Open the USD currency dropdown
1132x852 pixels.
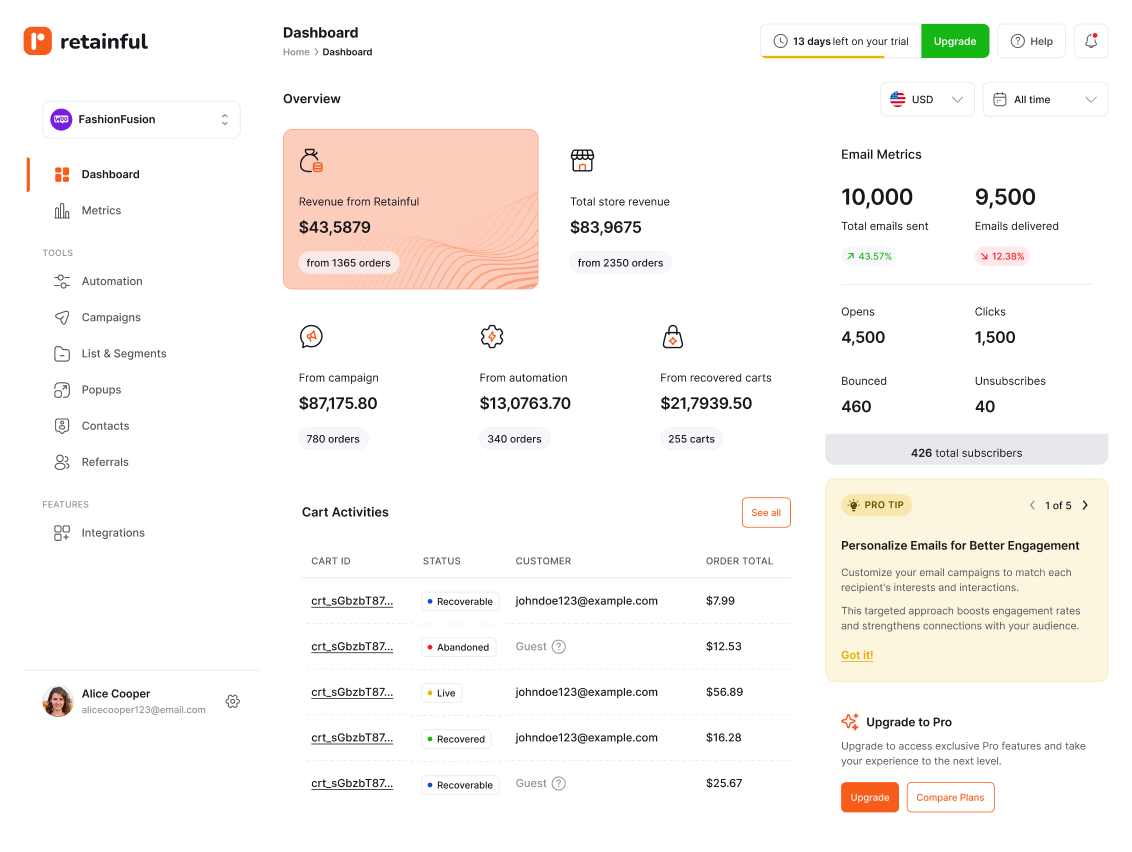tap(927, 99)
